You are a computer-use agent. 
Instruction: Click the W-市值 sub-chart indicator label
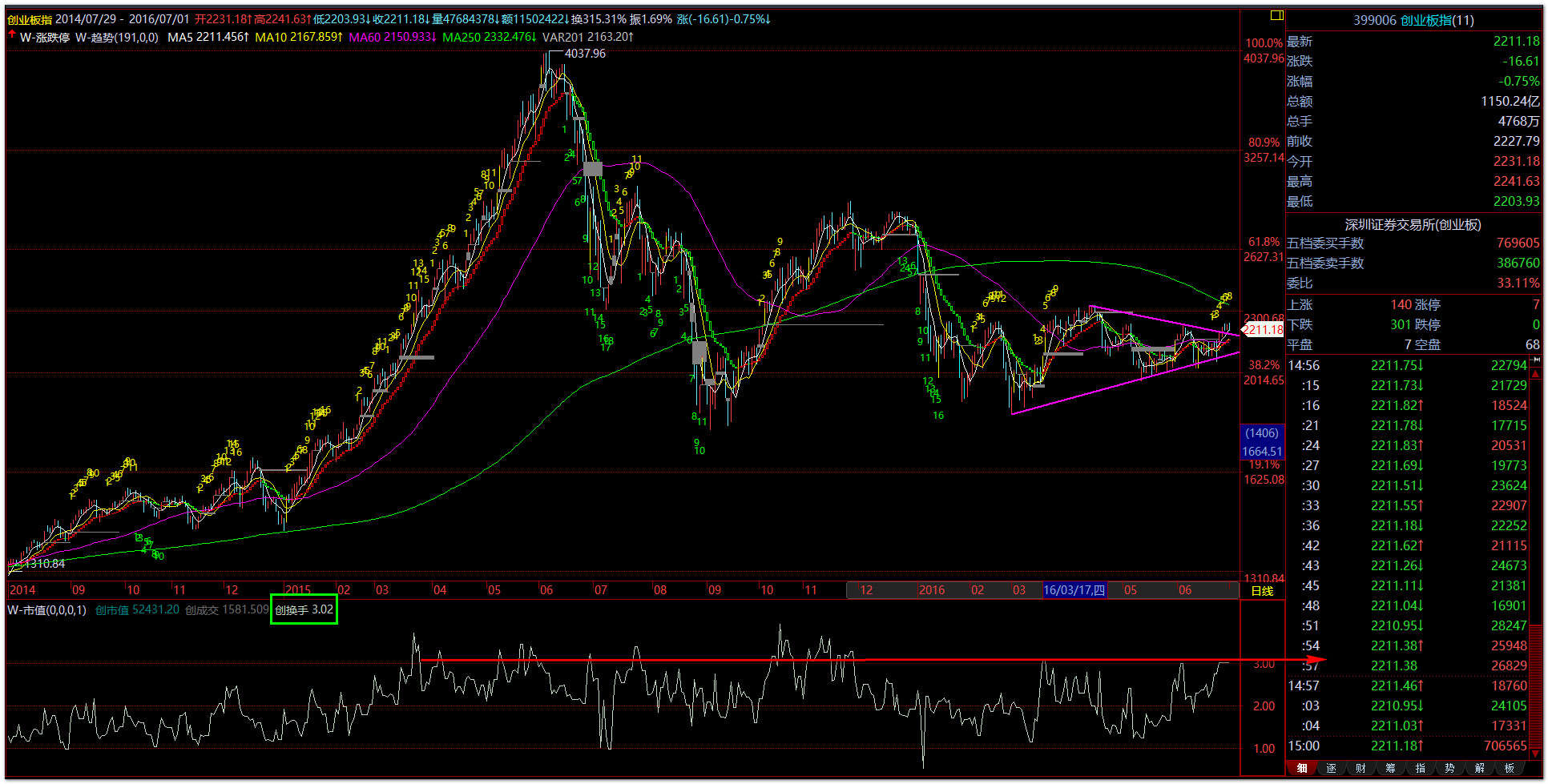click(46, 610)
